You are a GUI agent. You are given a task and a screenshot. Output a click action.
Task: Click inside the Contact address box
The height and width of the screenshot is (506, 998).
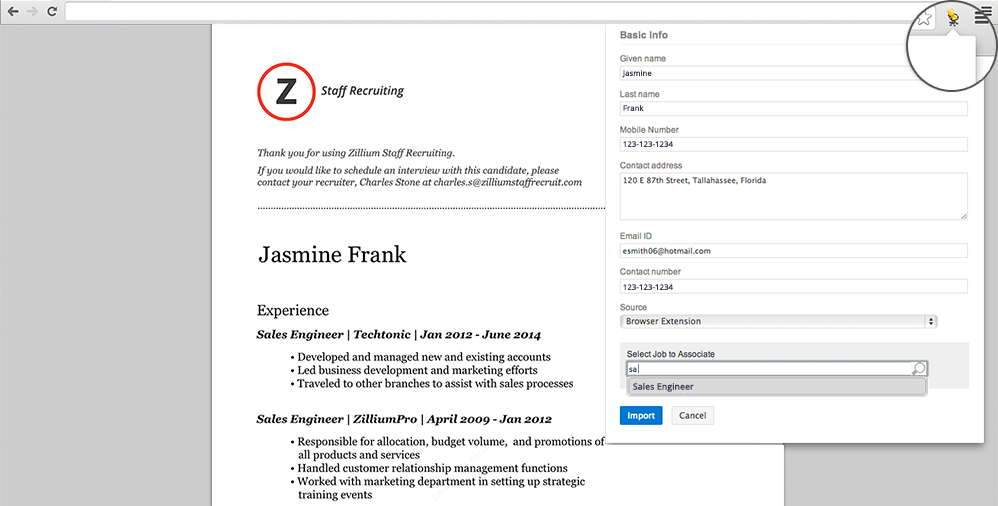[793, 196]
